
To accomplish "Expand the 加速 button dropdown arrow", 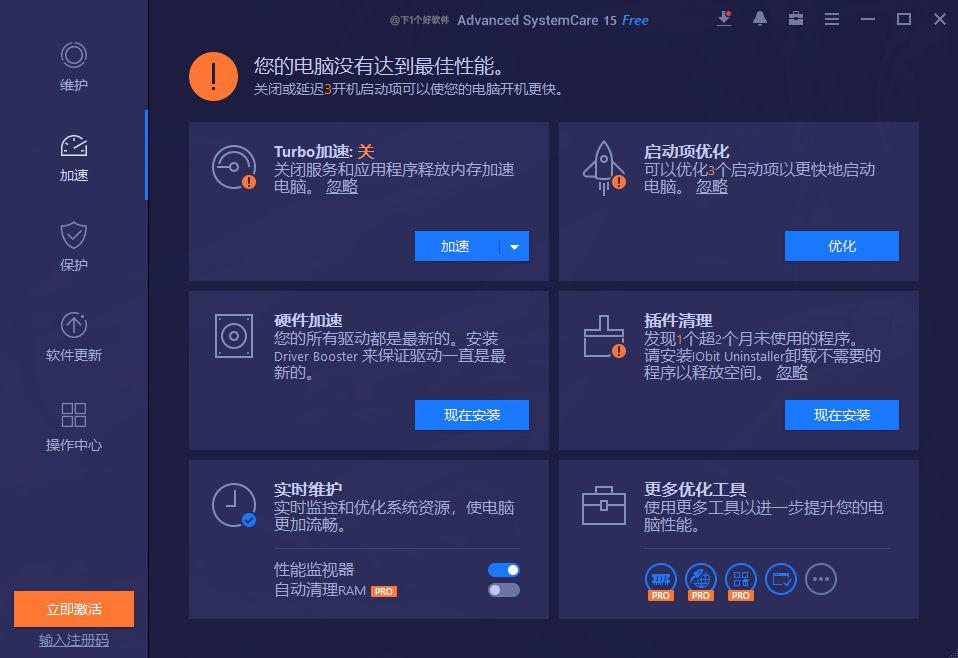I will (514, 246).
